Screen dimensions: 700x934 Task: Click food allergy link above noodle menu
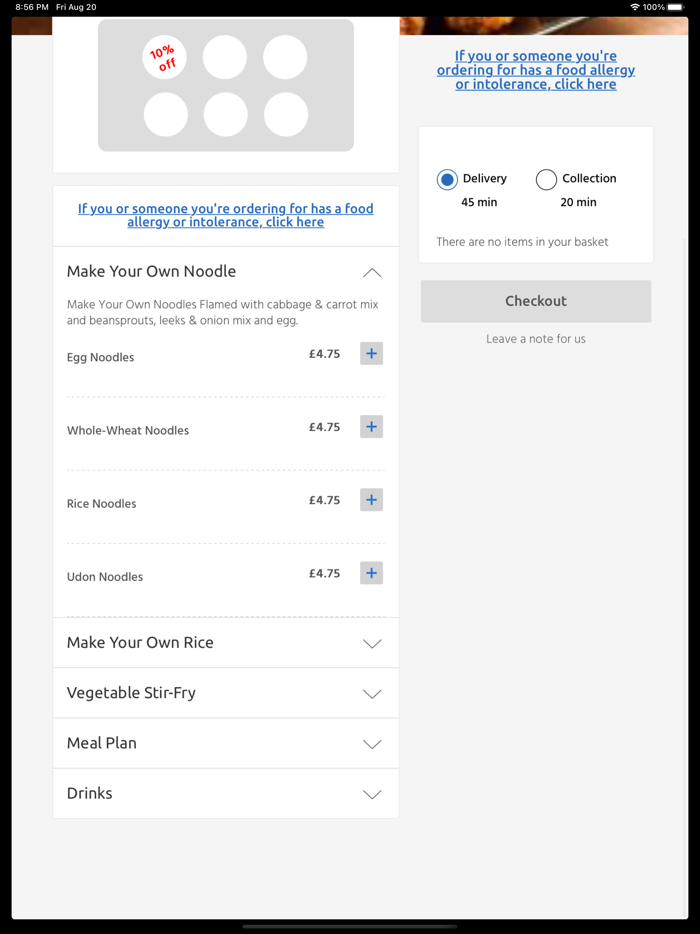point(226,215)
